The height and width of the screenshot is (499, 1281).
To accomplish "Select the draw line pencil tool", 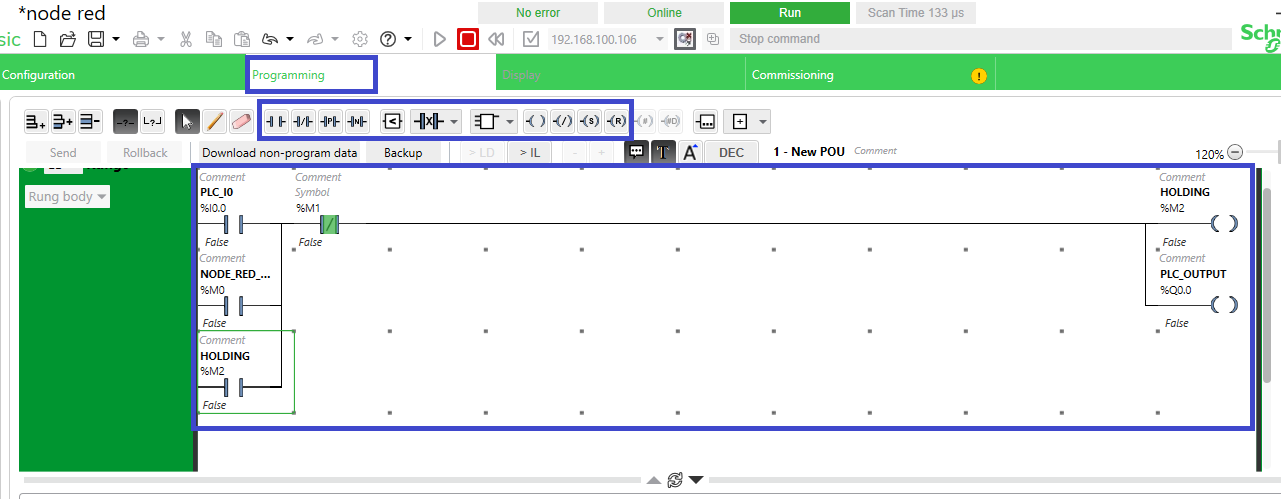I will (214, 121).
